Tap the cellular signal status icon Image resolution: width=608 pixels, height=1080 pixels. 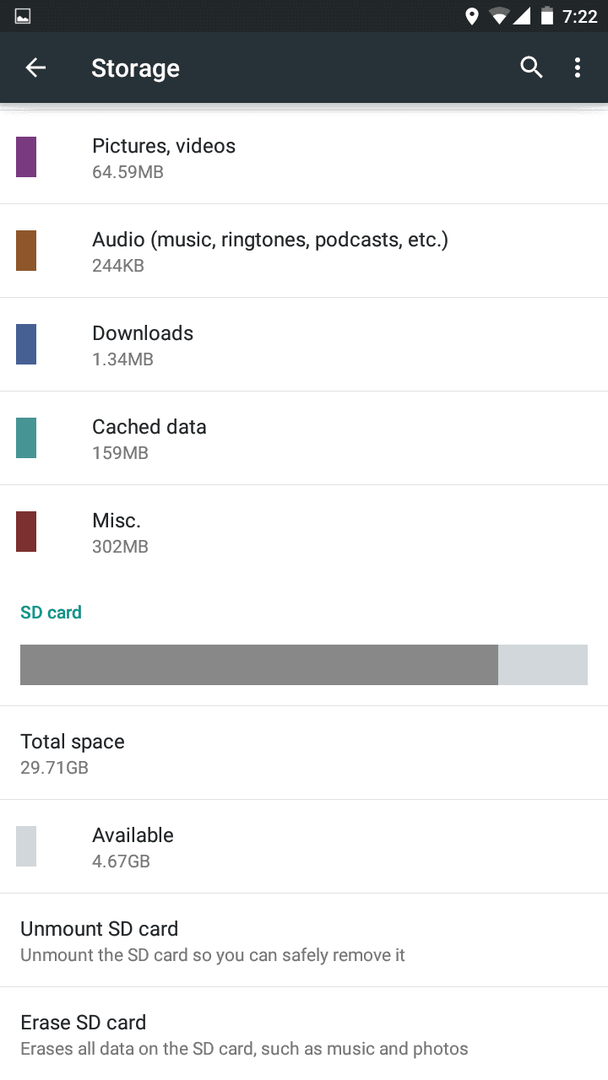[x=521, y=16]
